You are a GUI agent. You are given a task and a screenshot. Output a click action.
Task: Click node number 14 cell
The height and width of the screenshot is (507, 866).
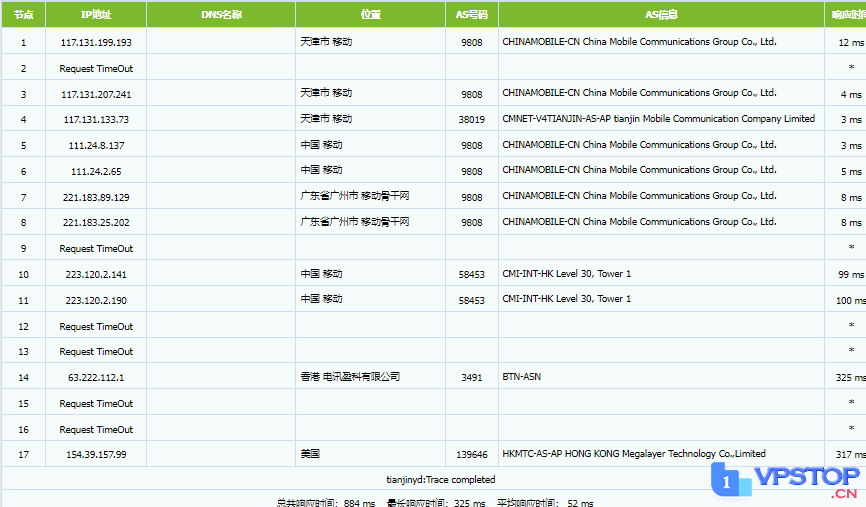23,377
